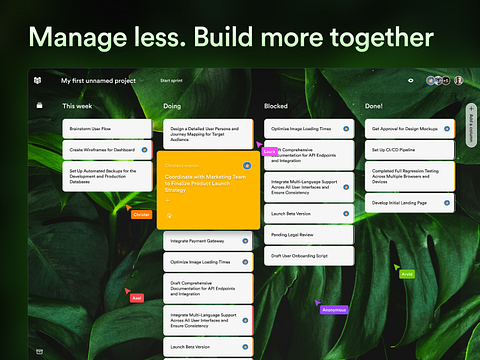Viewport: 480px width, 360px height.
Task: Open the Integrate Payment Gateway card
Action: pos(208,241)
